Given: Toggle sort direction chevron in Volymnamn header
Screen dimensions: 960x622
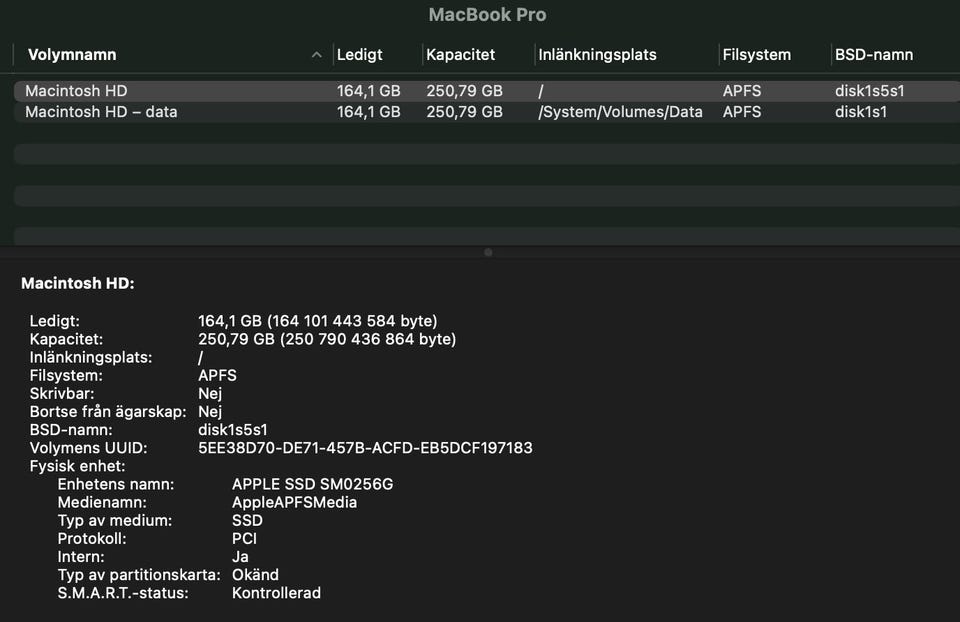Looking at the screenshot, I should 317,54.
